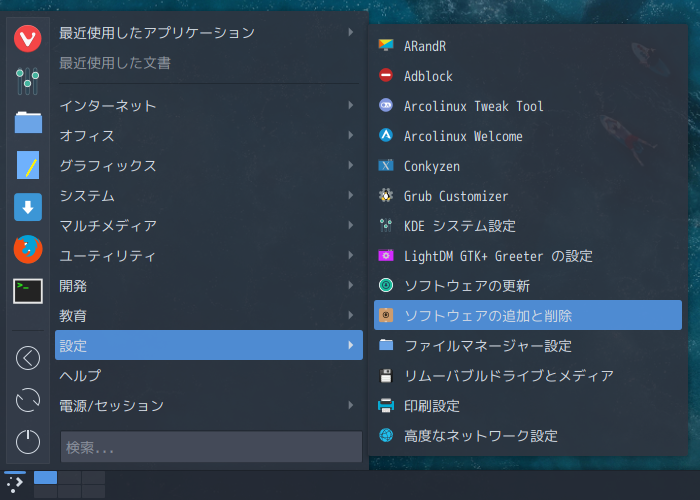
Task: Expand the 教育 category arrow
Action: tap(351, 315)
